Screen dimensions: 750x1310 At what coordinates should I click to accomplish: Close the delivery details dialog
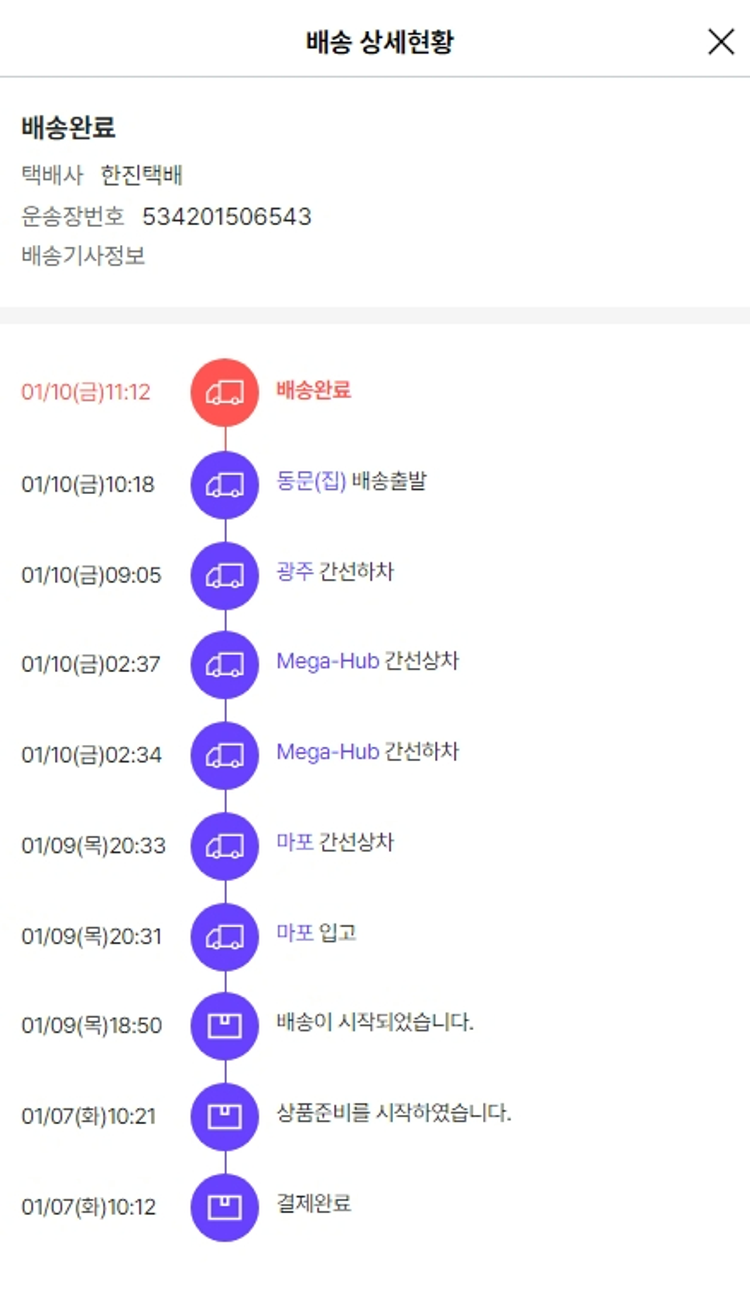click(720, 41)
